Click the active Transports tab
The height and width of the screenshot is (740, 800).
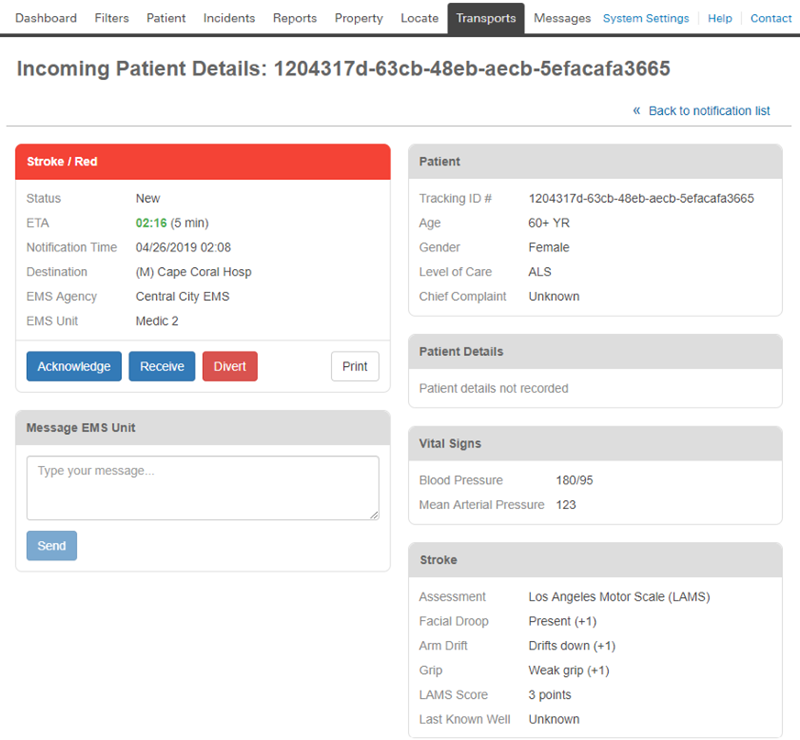click(x=486, y=18)
